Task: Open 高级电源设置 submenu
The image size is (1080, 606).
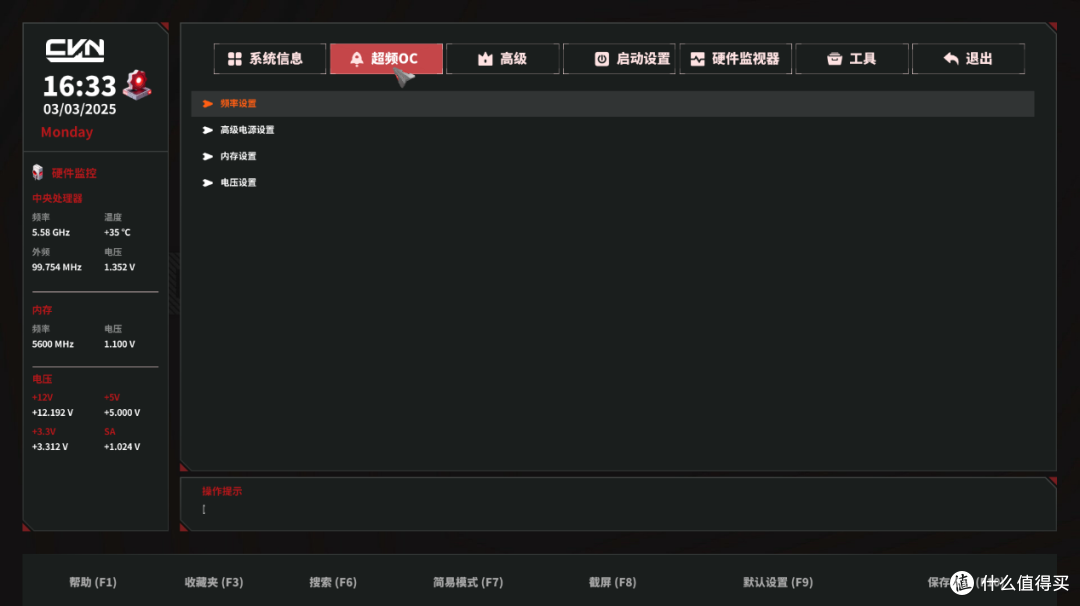Action: [612, 129]
